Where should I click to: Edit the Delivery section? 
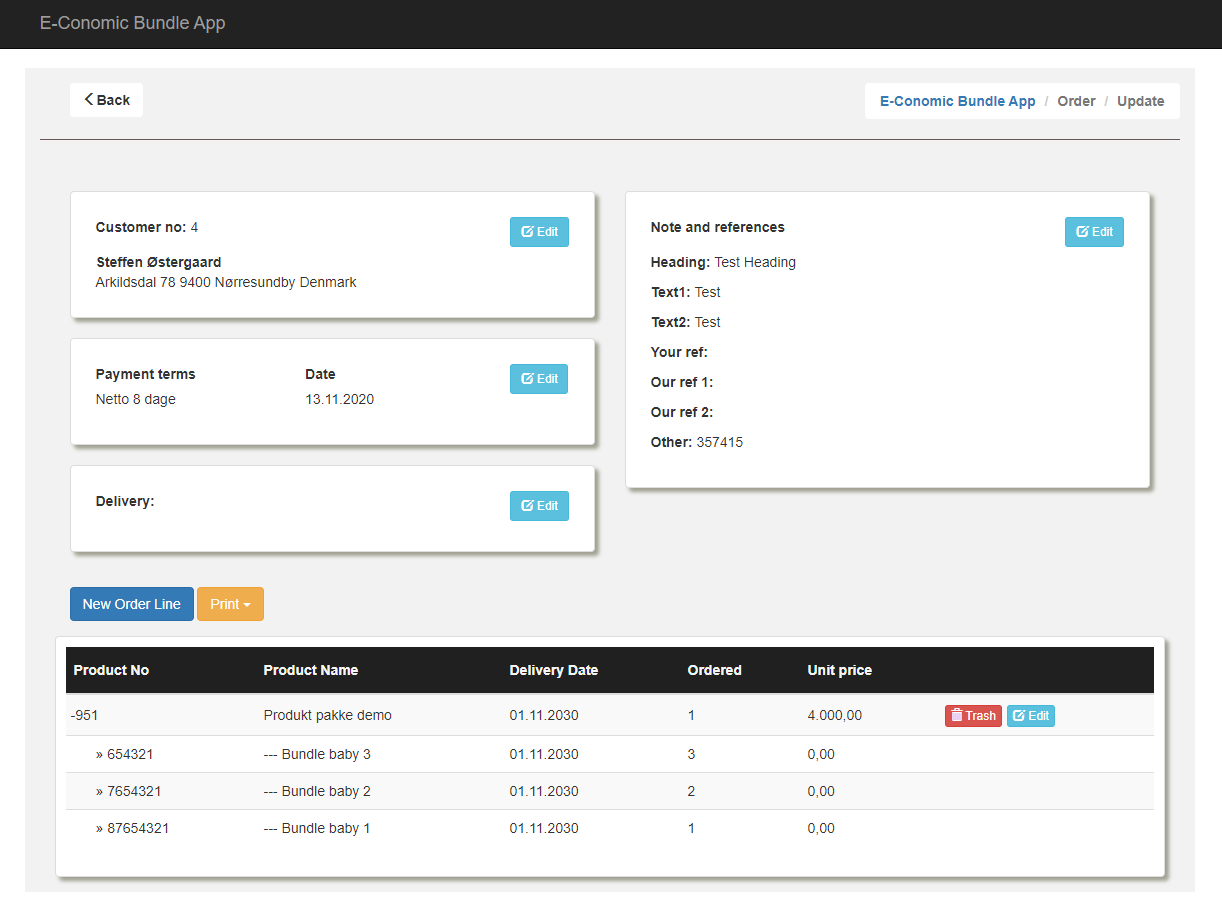[539, 506]
